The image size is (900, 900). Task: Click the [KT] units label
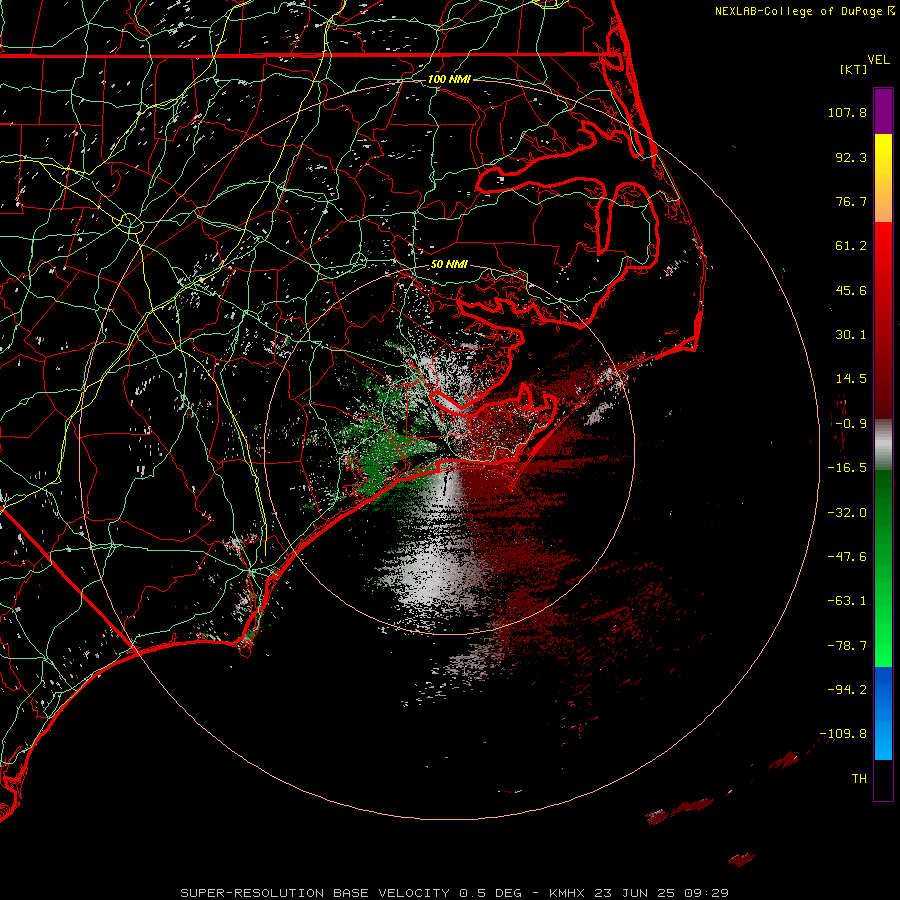point(854,69)
